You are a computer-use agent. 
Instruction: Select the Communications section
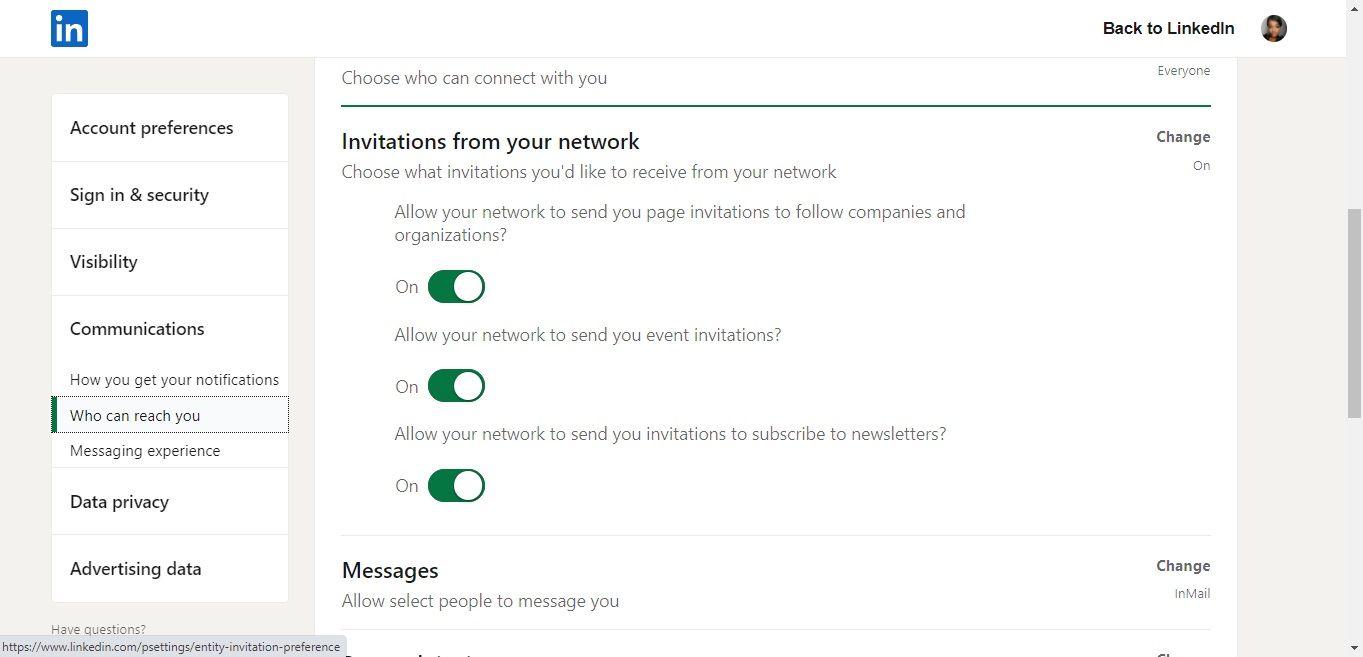(x=137, y=328)
